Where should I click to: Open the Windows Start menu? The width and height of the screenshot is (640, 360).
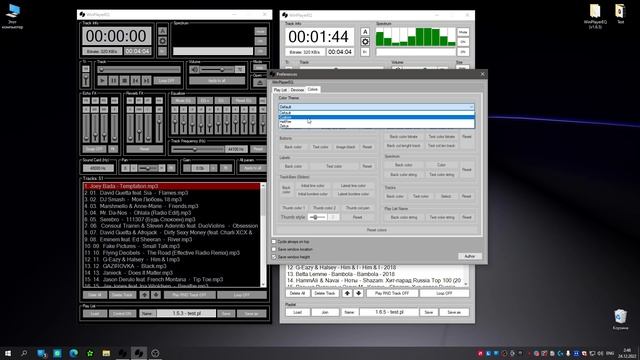click(x=8, y=353)
